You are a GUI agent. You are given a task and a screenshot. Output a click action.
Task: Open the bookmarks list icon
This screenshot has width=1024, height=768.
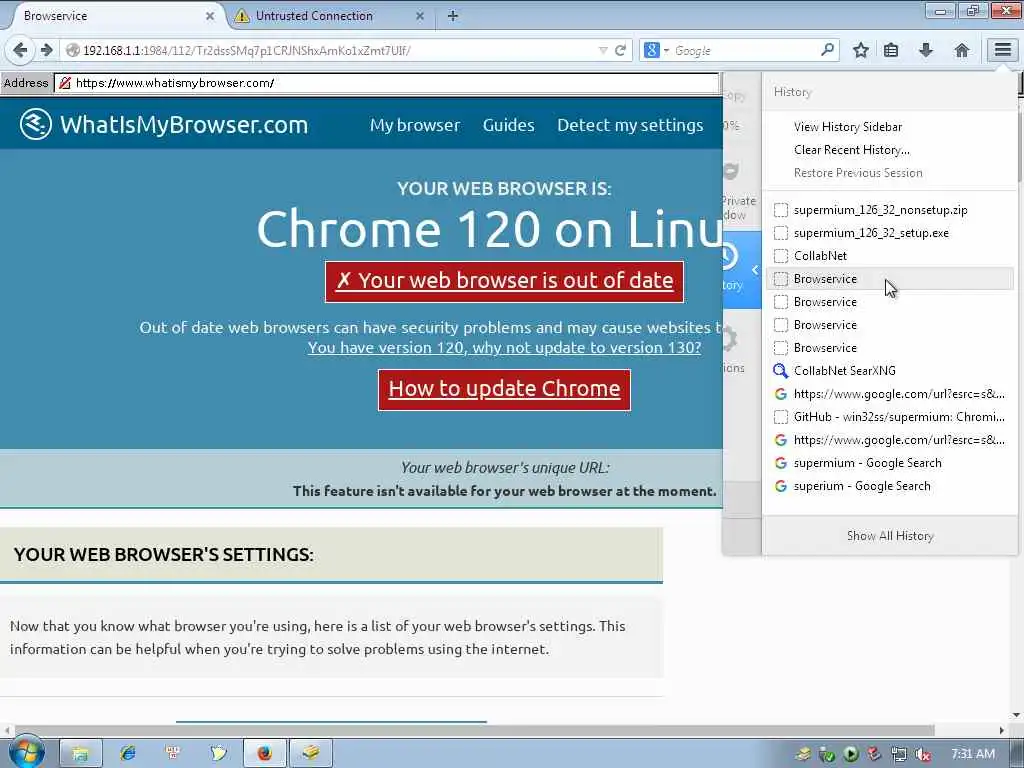tap(891, 50)
